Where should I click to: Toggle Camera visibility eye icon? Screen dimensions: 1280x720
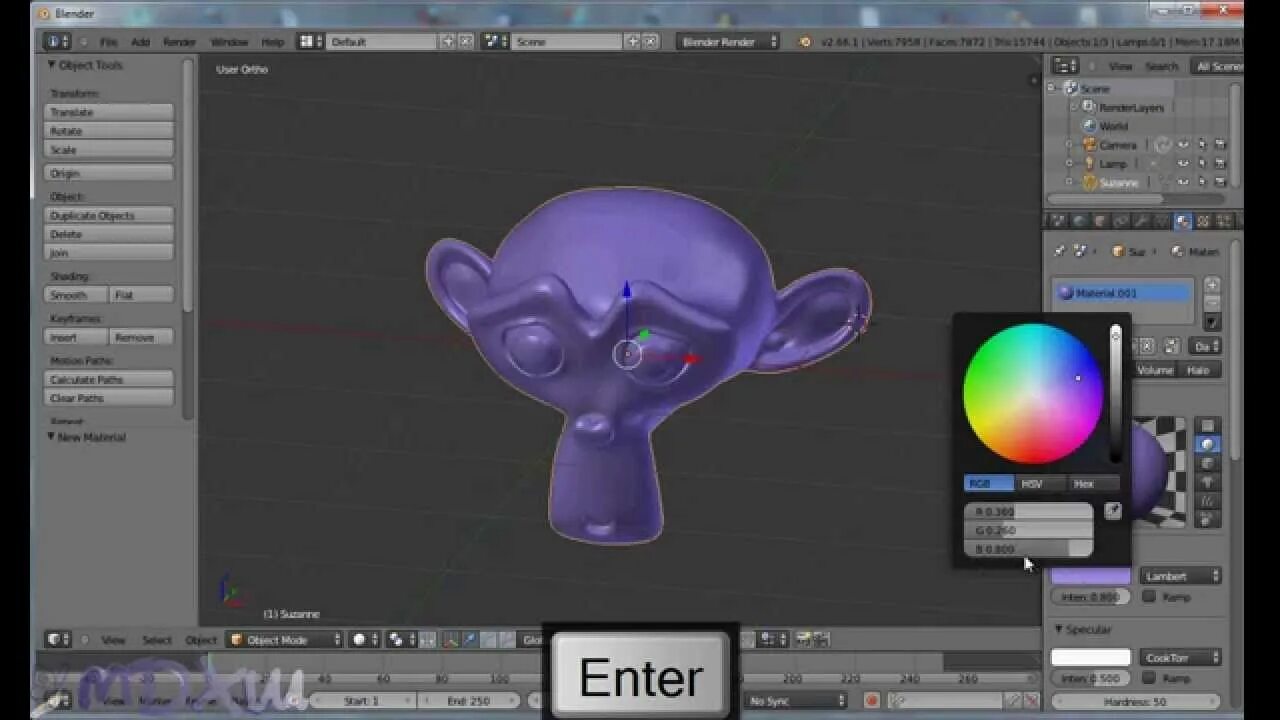coord(1183,145)
